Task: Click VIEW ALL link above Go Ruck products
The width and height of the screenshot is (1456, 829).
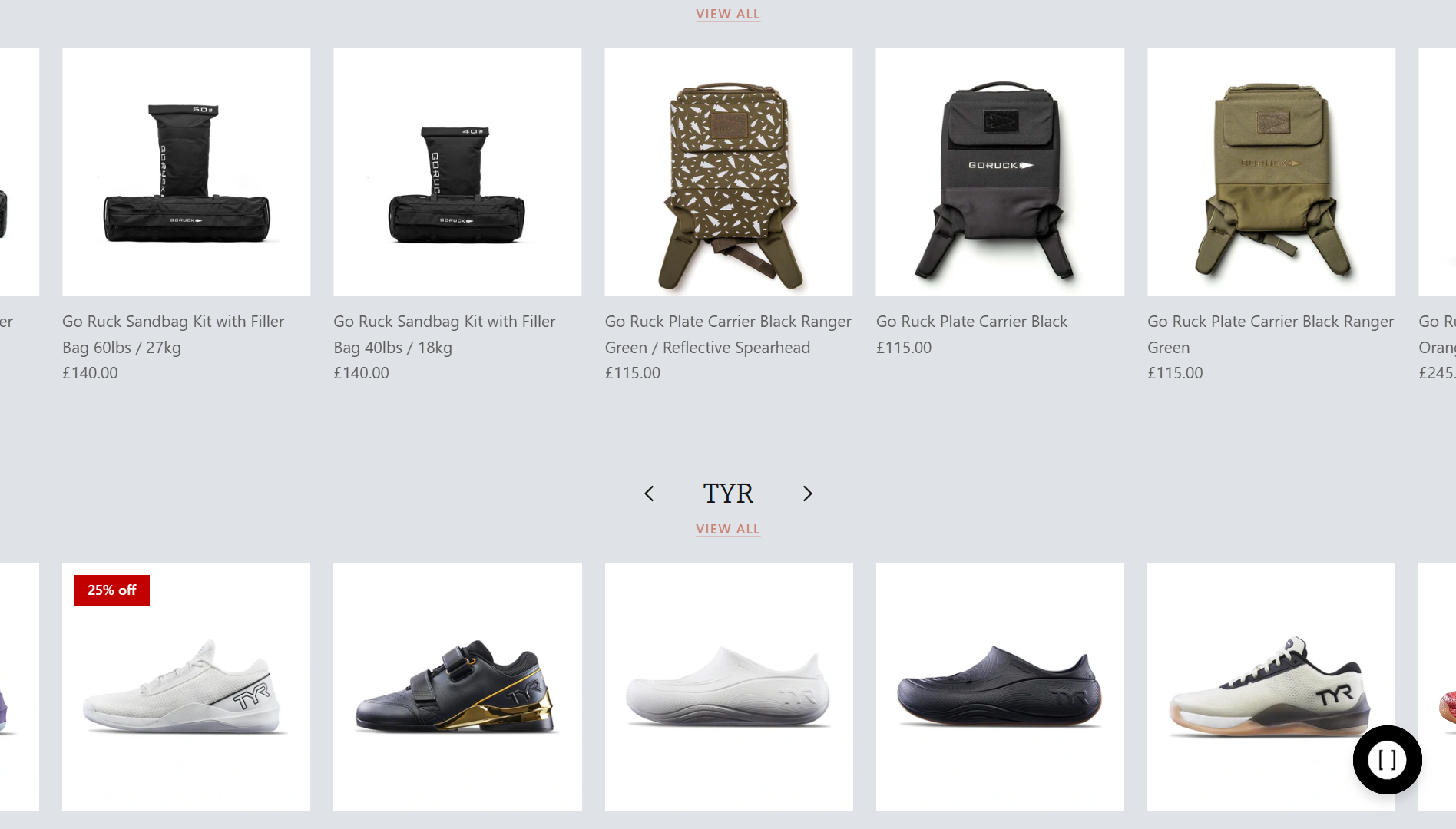Action: [728, 14]
